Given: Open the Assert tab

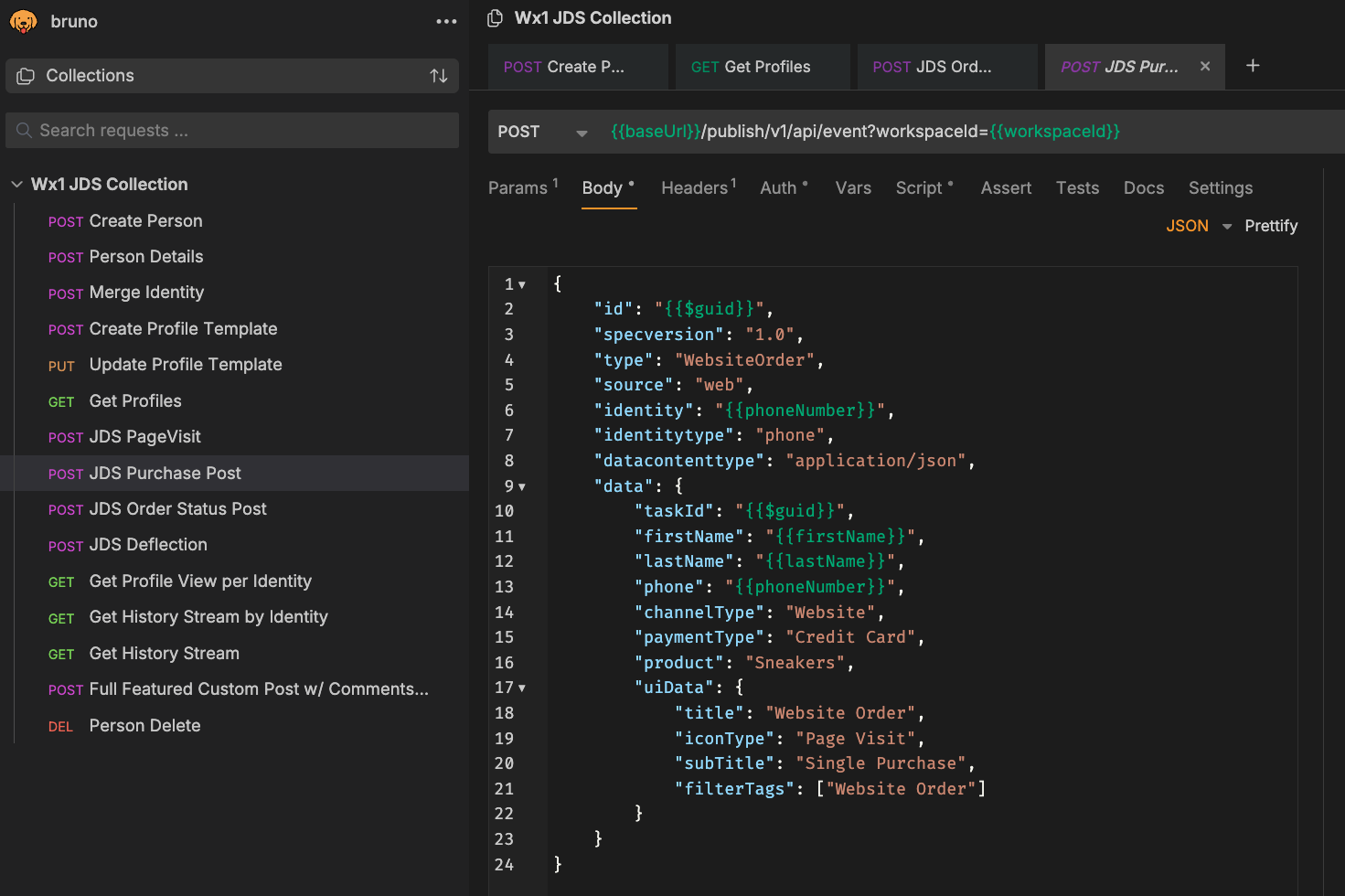Looking at the screenshot, I should pos(1006,187).
